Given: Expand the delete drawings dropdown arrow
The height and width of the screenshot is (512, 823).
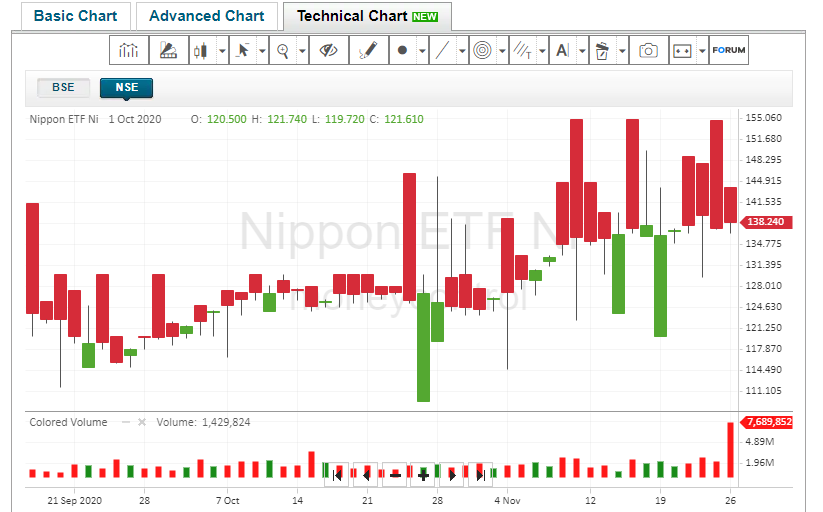Looking at the screenshot, I should (x=622, y=50).
